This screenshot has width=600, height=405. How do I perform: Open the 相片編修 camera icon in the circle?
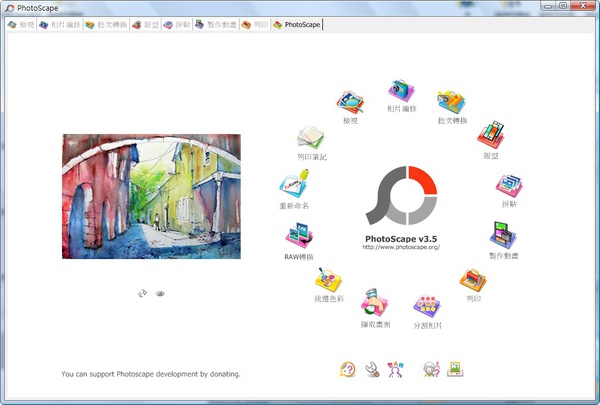pos(401,91)
